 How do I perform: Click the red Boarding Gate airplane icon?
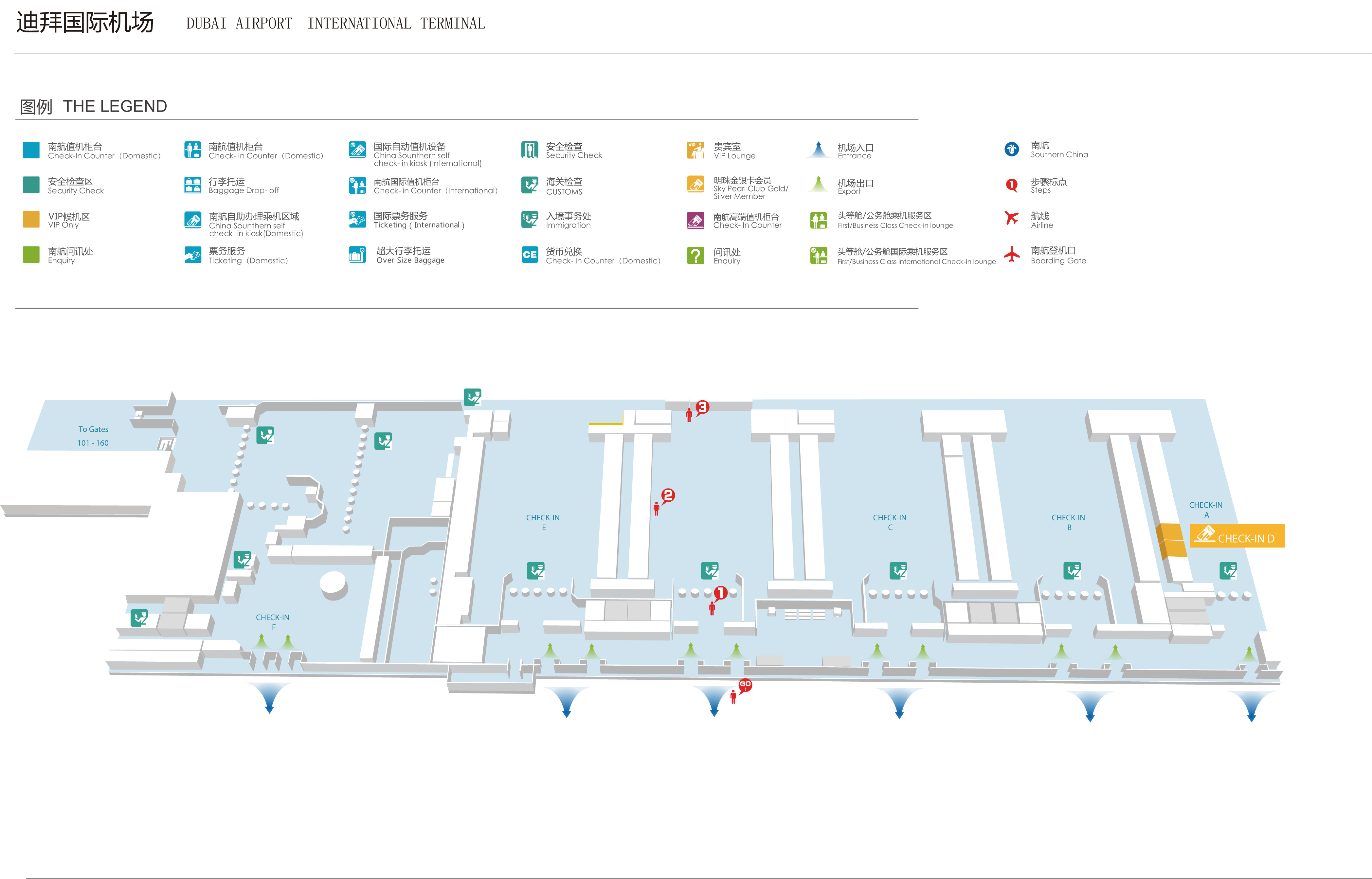click(1011, 254)
